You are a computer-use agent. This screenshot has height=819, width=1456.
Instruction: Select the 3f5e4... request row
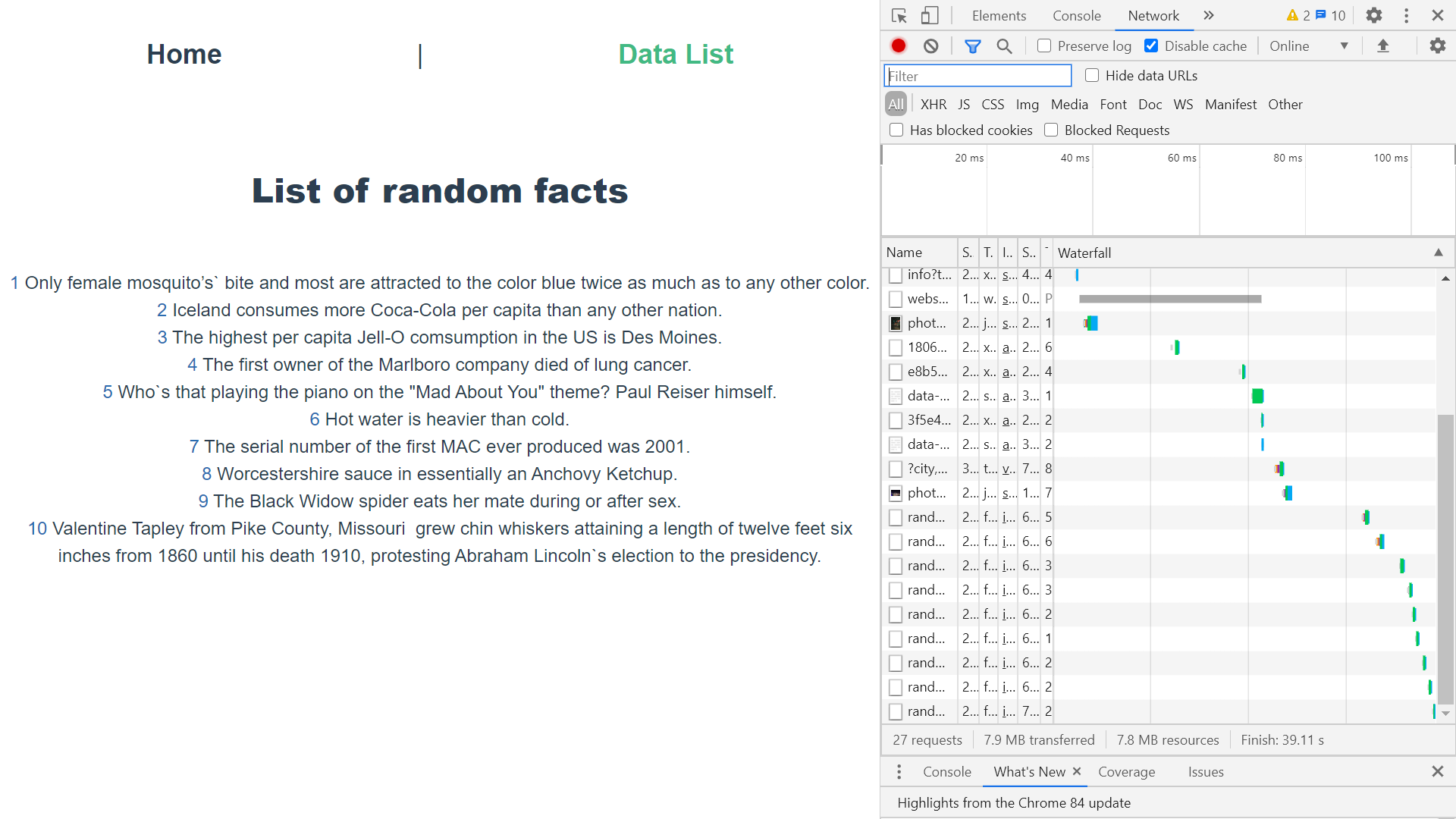click(x=1159, y=420)
